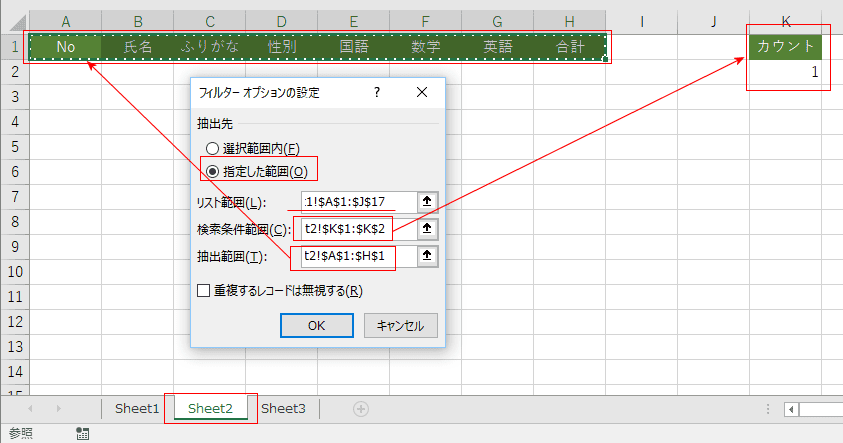
Task: Collapse the 抽出範囲 range selector
Action: tap(427, 255)
